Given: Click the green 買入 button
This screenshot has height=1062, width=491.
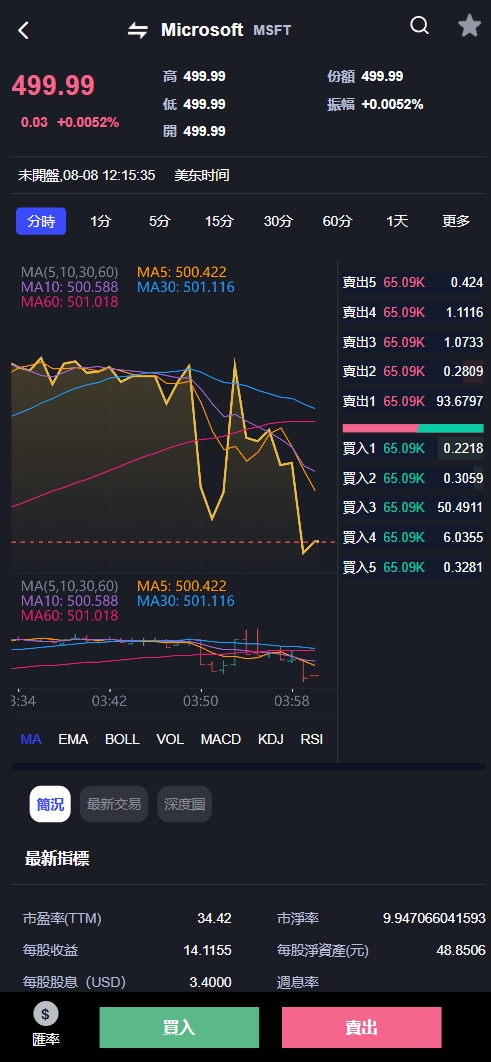Looking at the screenshot, I should pyautogui.click(x=179, y=1027).
